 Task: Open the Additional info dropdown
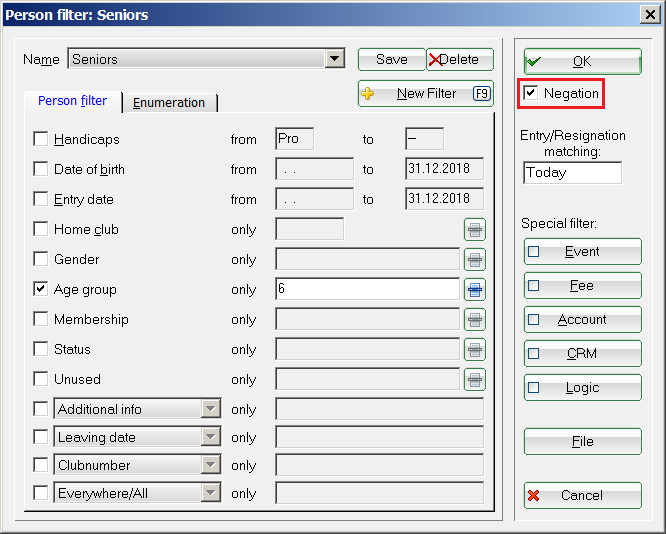pos(210,409)
